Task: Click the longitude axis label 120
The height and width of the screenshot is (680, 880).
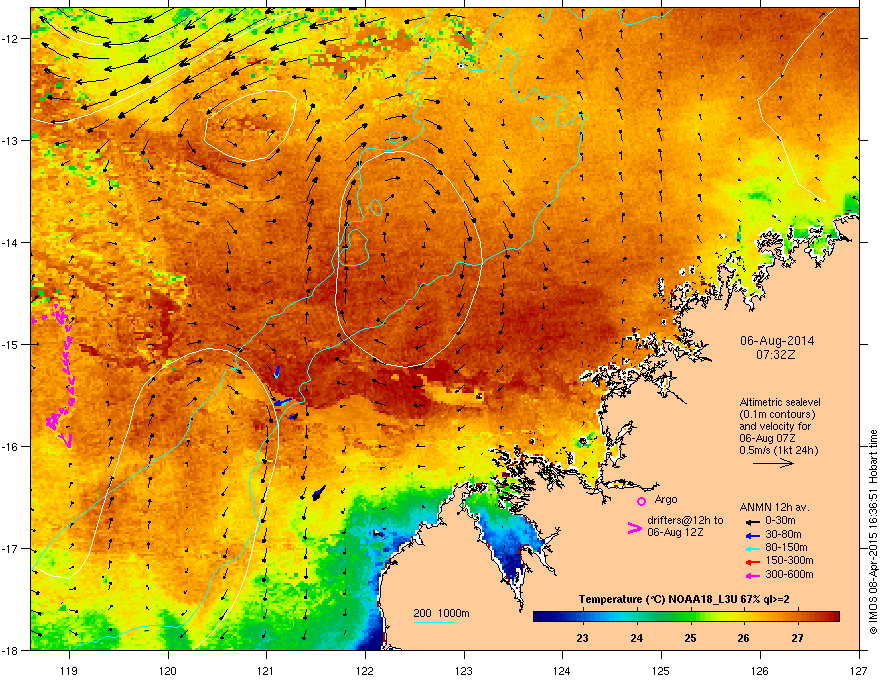Action: (x=168, y=670)
